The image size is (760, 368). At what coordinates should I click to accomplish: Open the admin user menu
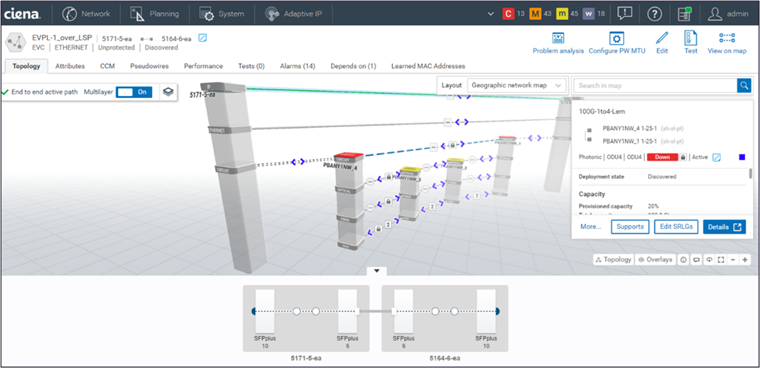728,14
